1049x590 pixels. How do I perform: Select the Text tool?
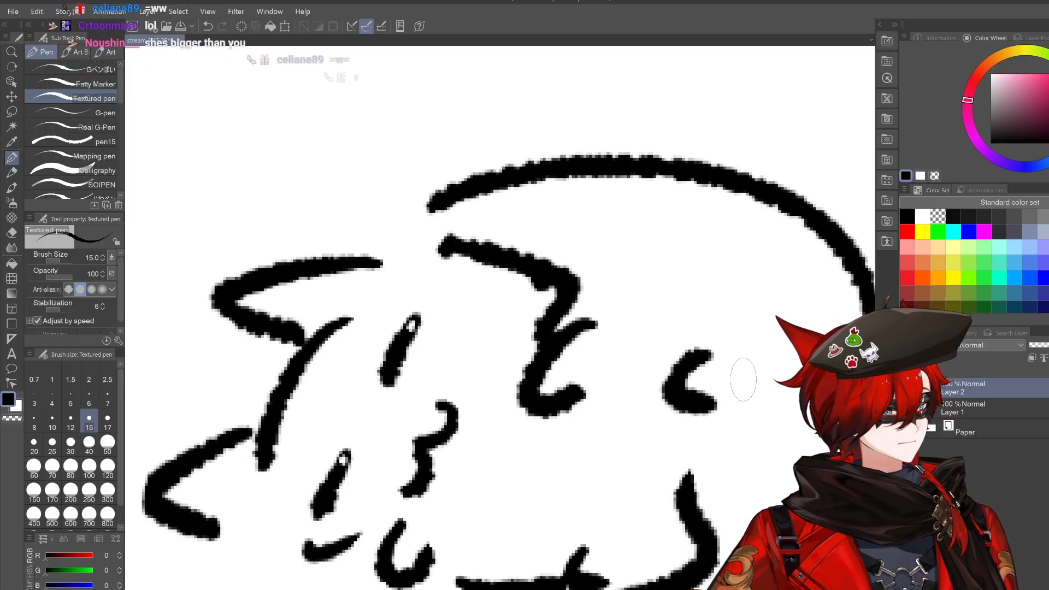[11, 354]
